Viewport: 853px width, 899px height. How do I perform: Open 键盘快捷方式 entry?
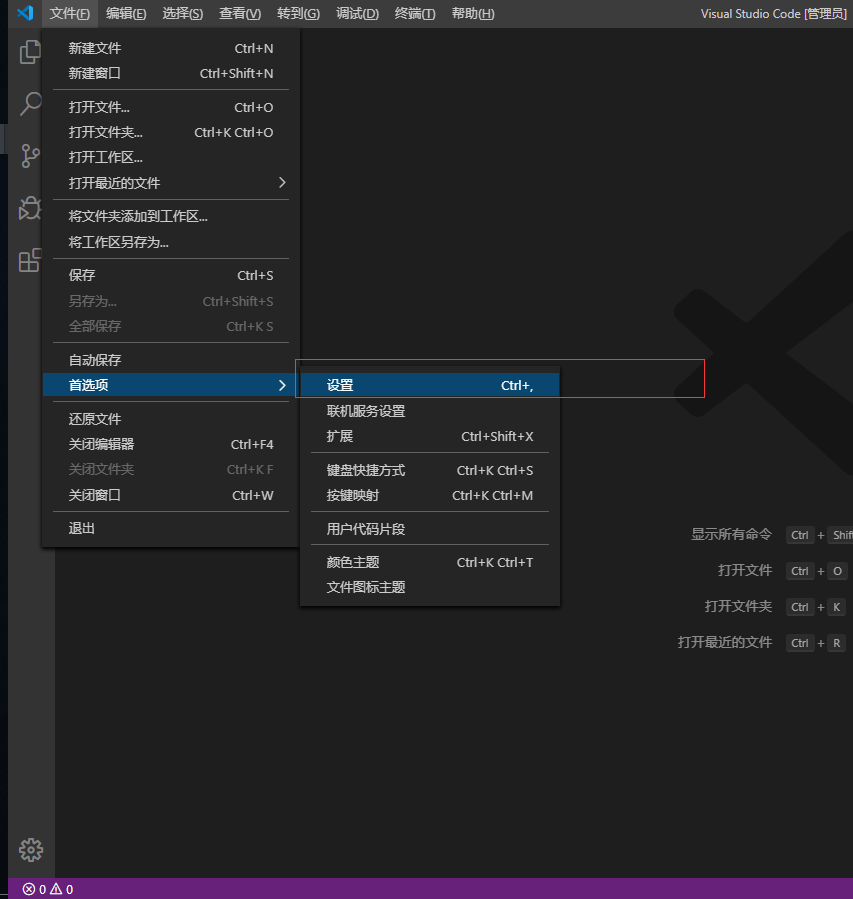point(429,470)
